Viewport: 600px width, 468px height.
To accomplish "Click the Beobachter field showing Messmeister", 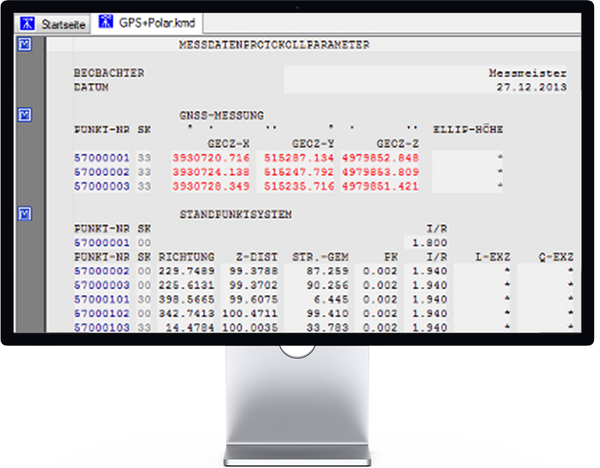I will click(527, 73).
